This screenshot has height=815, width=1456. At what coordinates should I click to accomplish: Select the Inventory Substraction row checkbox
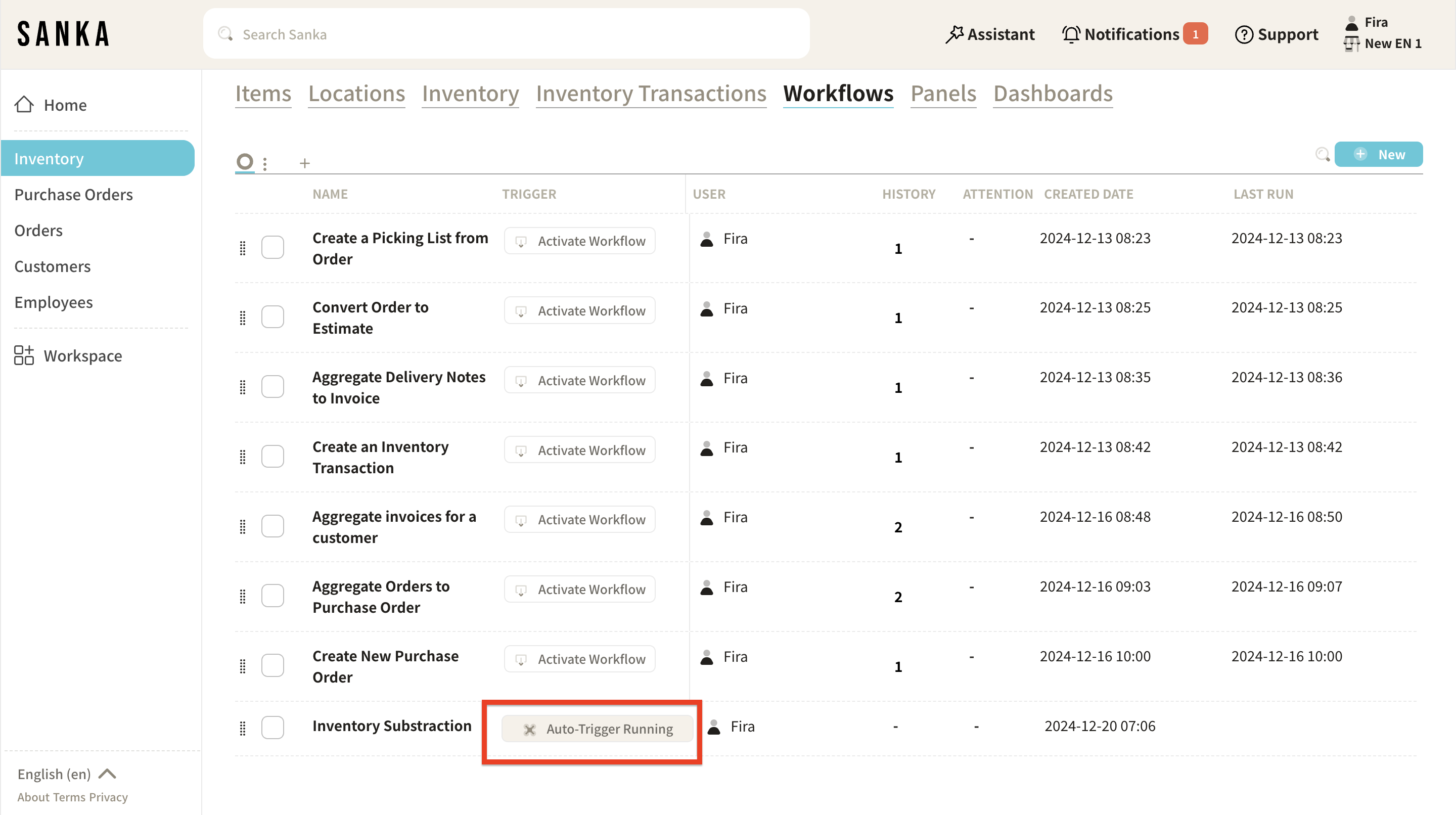[272, 728]
